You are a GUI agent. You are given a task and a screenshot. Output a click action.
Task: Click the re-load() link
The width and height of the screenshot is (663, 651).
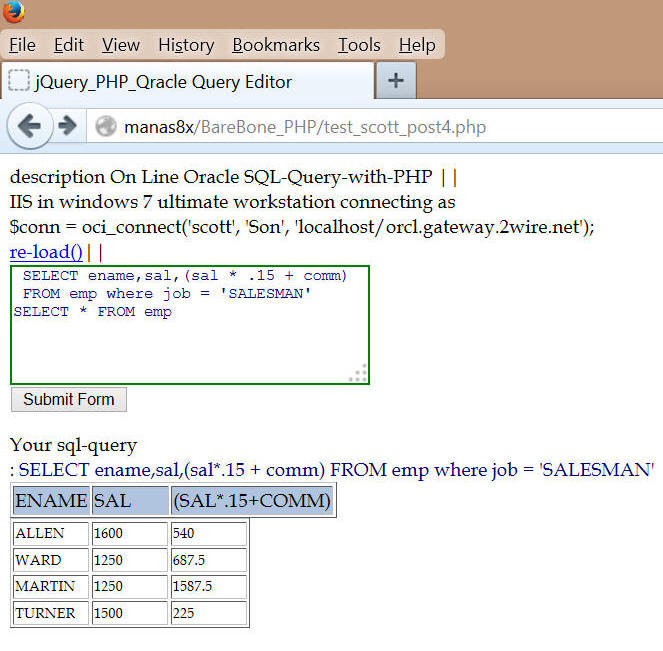pos(46,252)
